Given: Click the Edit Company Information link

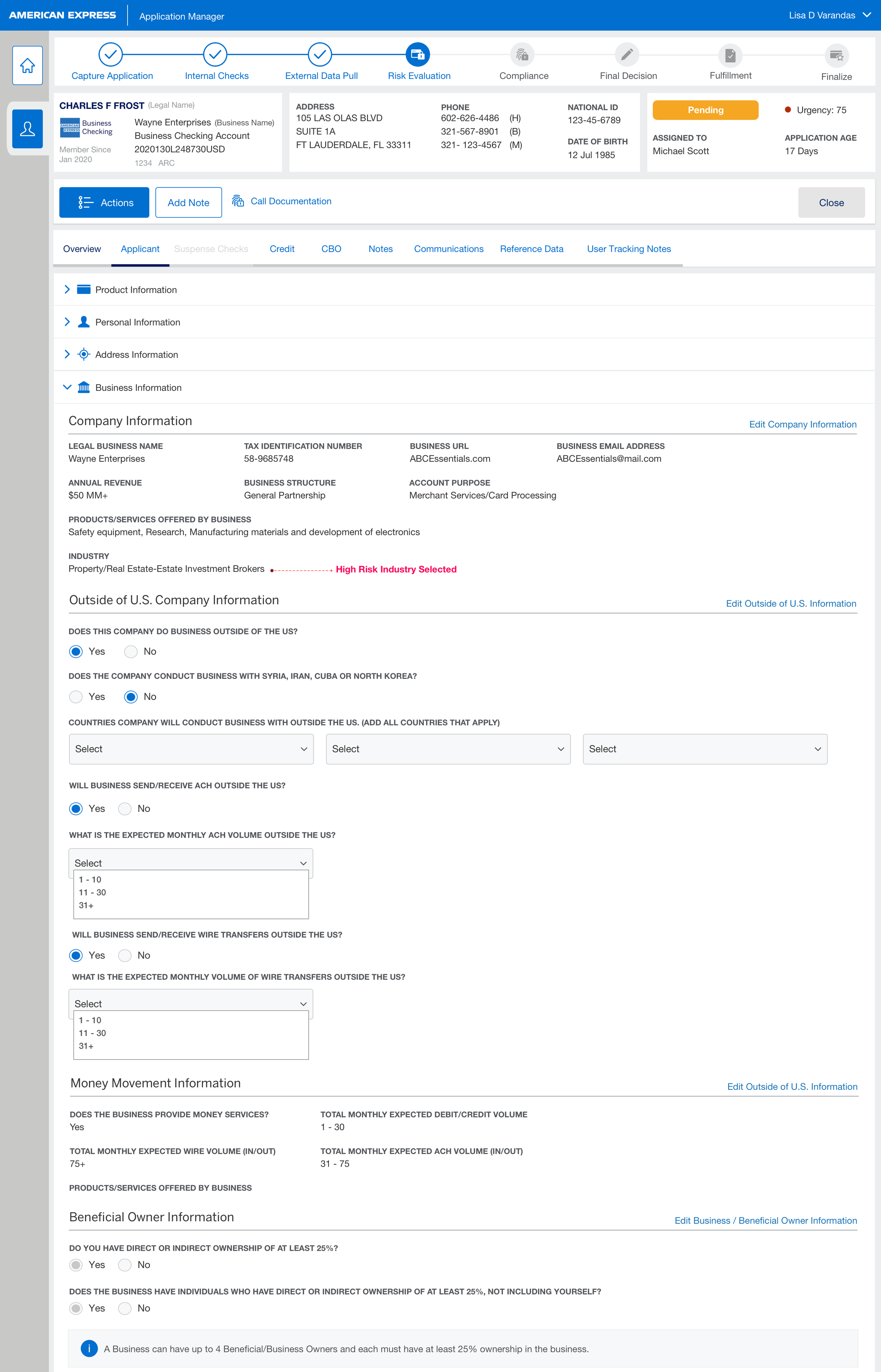Looking at the screenshot, I should click(x=803, y=424).
